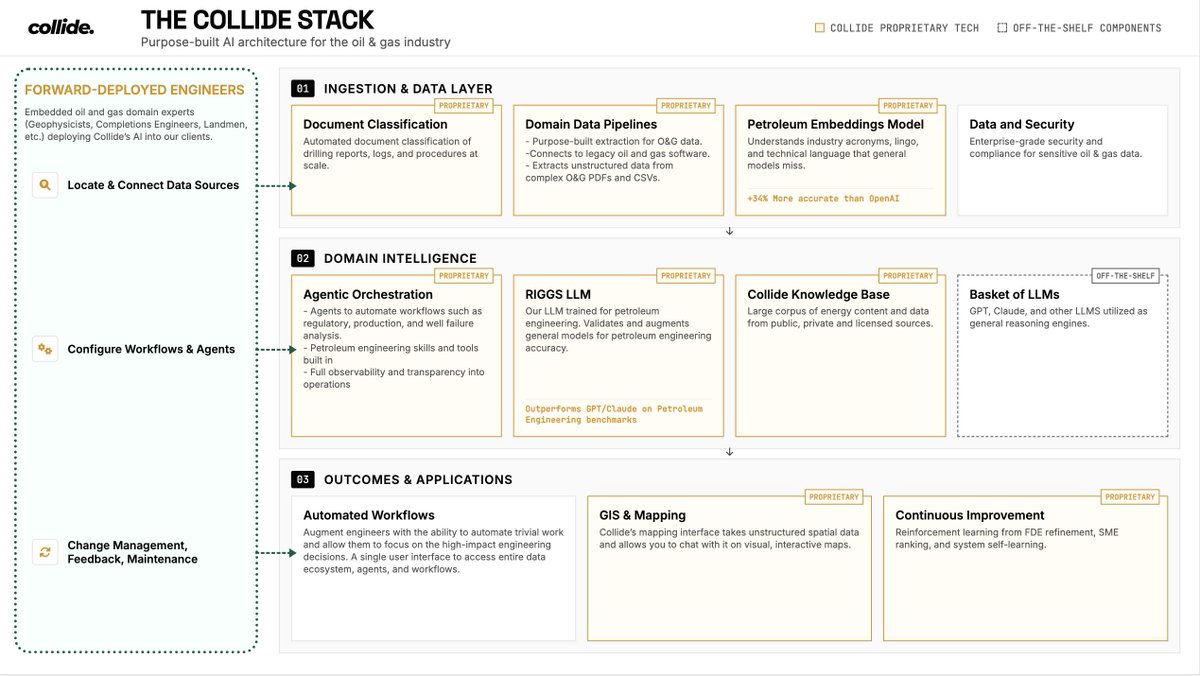
Task: Open the Document Classification card title
Action: click(x=375, y=124)
